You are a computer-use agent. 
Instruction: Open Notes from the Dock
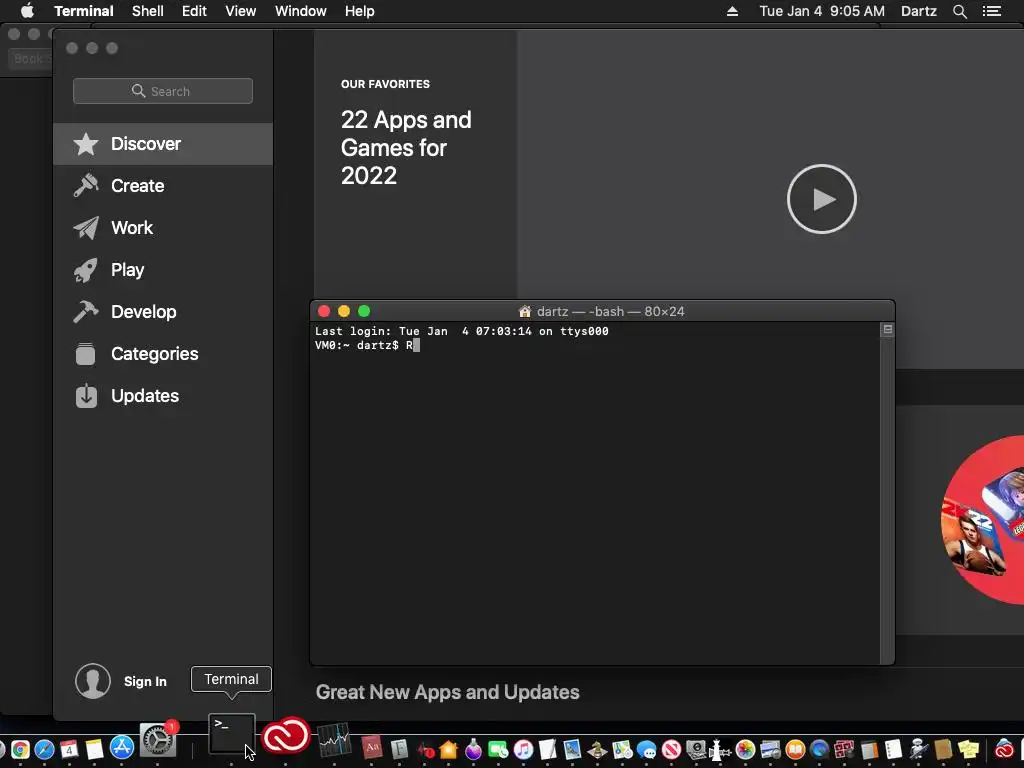pos(95,749)
